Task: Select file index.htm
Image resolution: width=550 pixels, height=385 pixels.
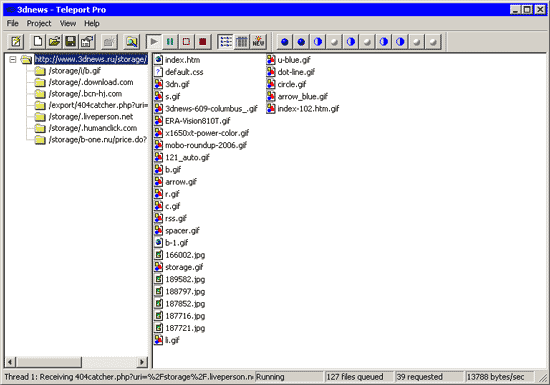Action: point(182,60)
